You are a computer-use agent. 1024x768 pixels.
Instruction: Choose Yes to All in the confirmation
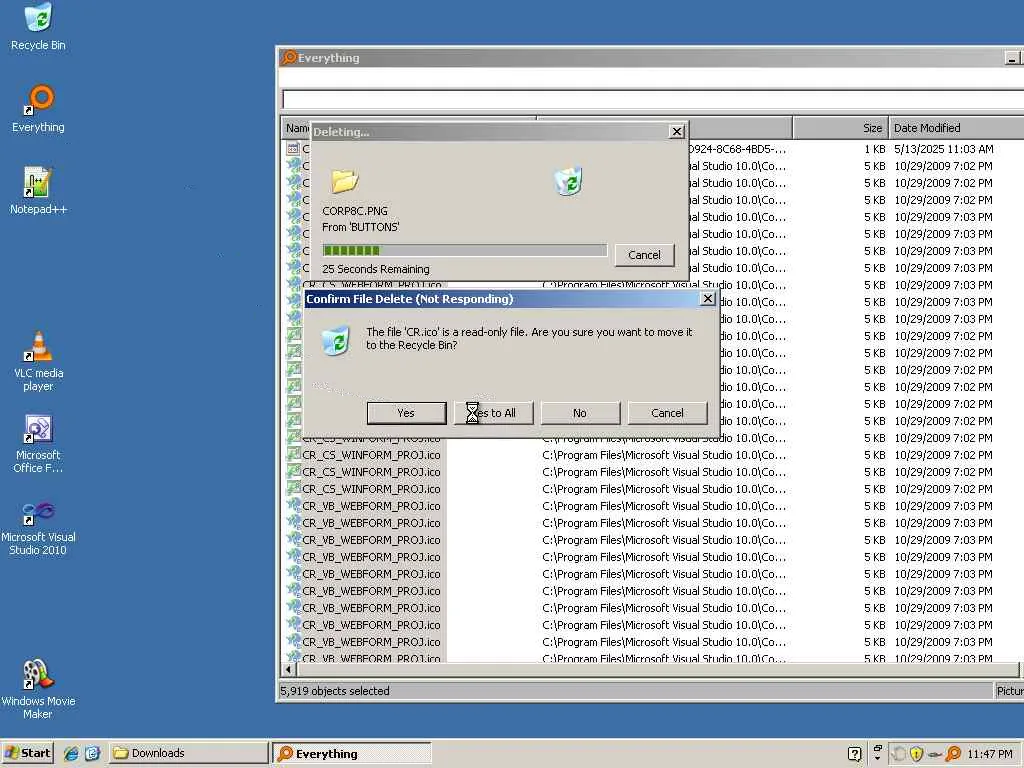(493, 413)
